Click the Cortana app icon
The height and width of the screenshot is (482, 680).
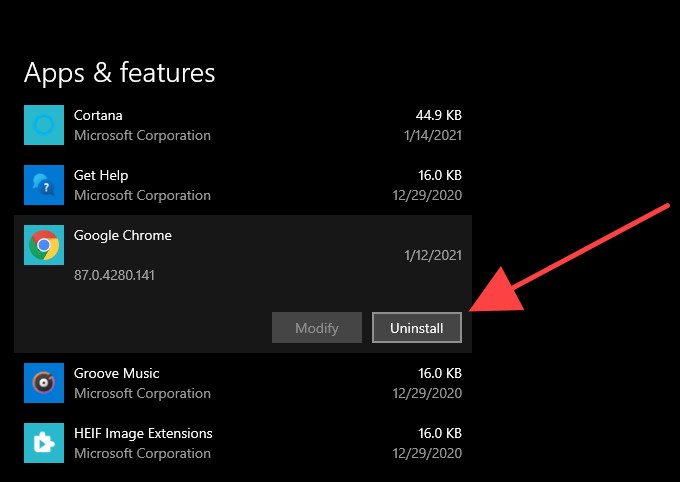click(43, 125)
